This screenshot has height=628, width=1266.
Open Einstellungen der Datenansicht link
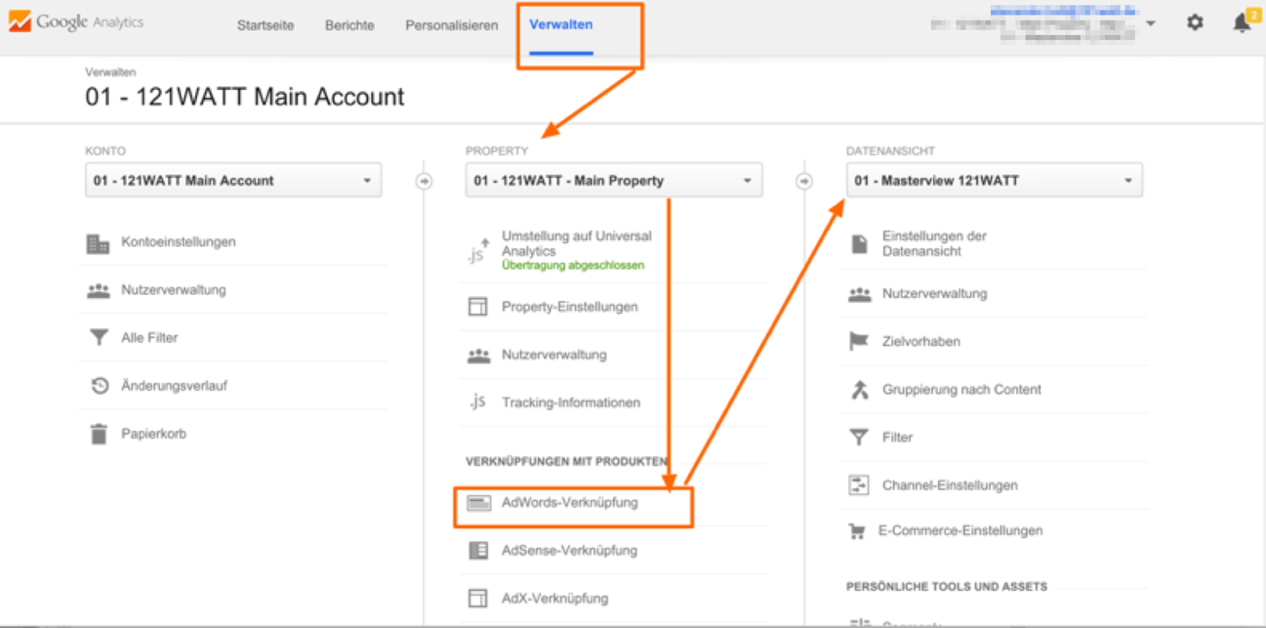[x=935, y=244]
